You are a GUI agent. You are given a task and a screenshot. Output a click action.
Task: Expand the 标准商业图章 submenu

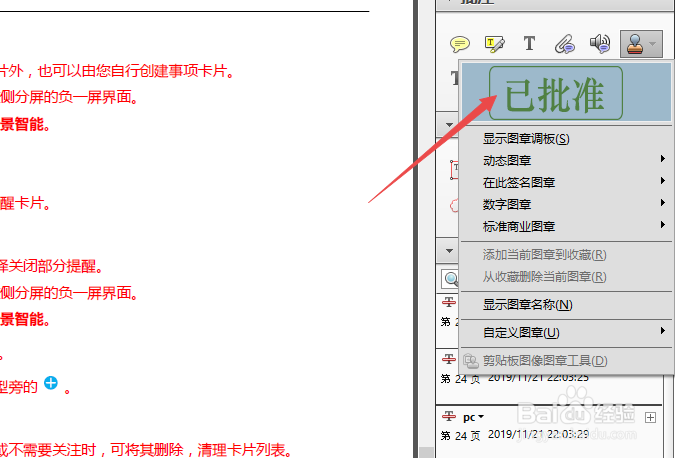tap(566, 226)
